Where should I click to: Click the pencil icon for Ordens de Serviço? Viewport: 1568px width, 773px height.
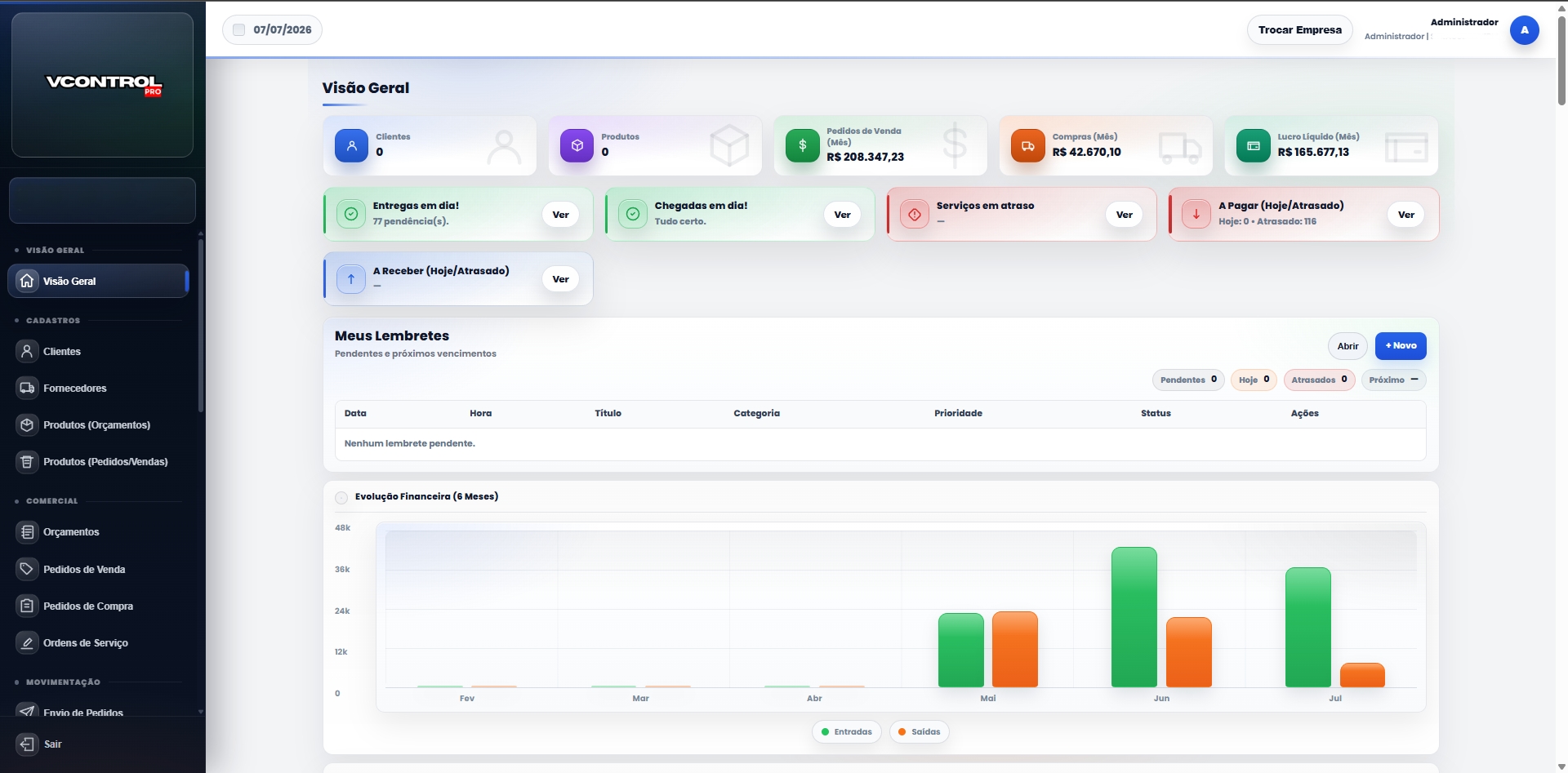[x=27, y=642]
